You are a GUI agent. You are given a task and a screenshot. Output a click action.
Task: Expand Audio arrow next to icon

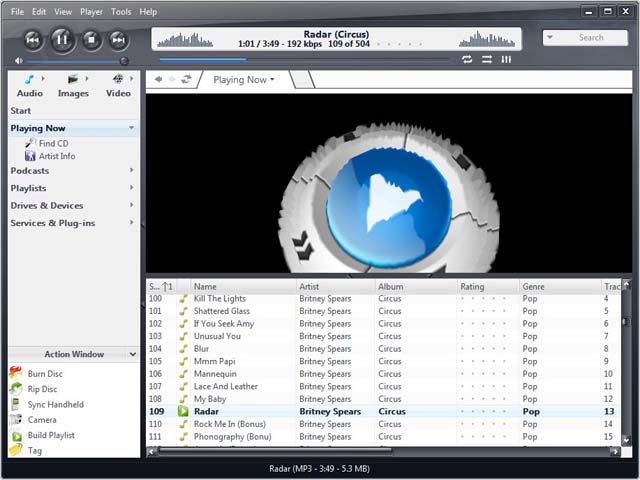(x=43, y=78)
